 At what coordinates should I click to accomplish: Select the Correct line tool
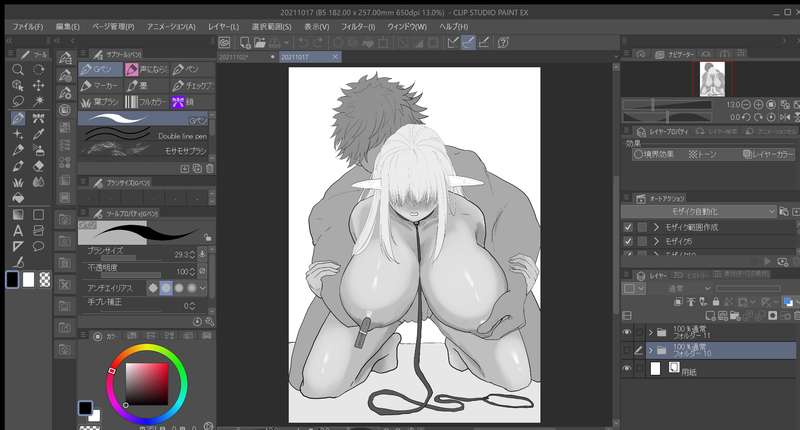(18, 263)
